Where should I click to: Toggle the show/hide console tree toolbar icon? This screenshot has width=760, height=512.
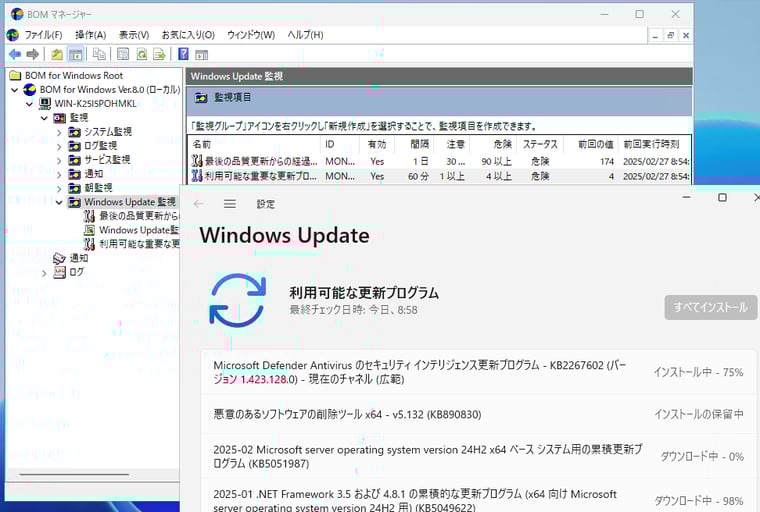(76, 54)
